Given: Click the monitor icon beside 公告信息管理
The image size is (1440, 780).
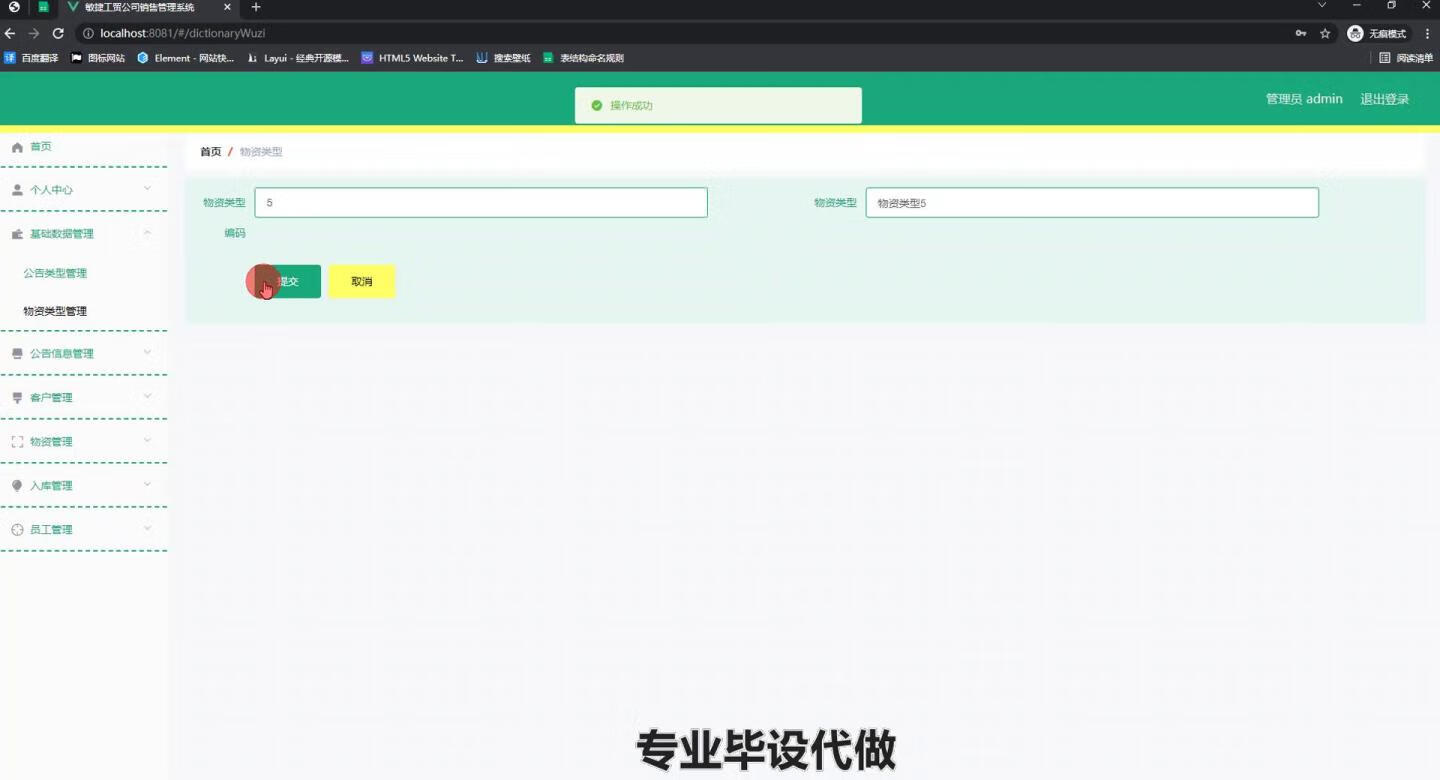Looking at the screenshot, I should (17, 353).
